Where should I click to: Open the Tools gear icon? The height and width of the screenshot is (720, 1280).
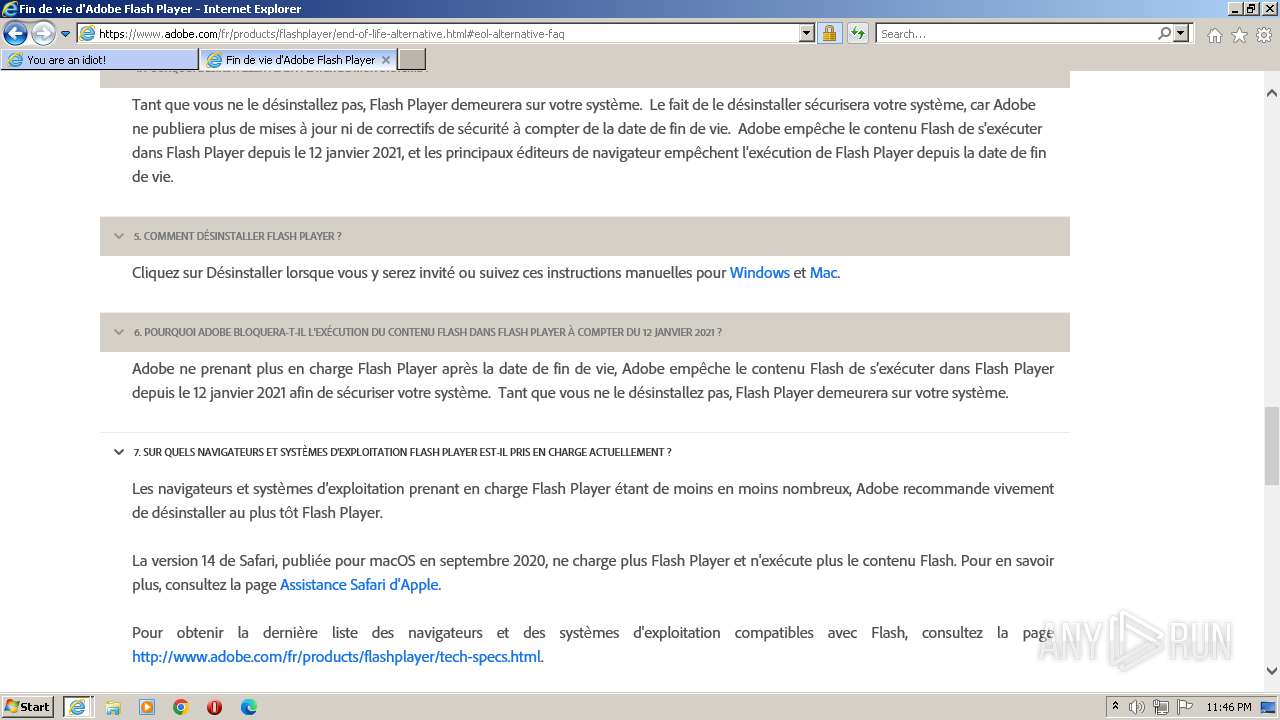[x=1264, y=35]
